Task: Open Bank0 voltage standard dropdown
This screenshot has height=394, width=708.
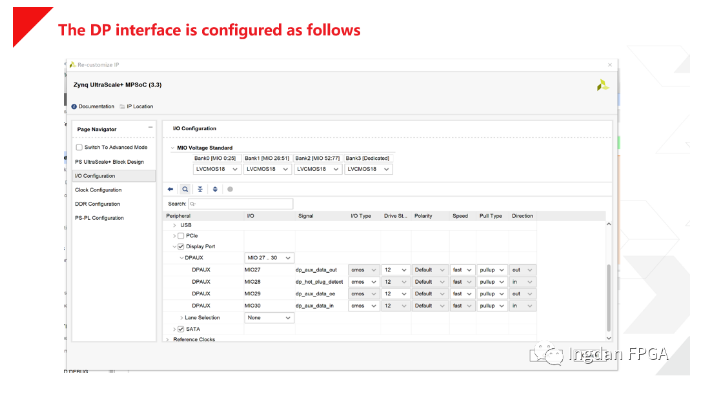Action: (x=217, y=169)
